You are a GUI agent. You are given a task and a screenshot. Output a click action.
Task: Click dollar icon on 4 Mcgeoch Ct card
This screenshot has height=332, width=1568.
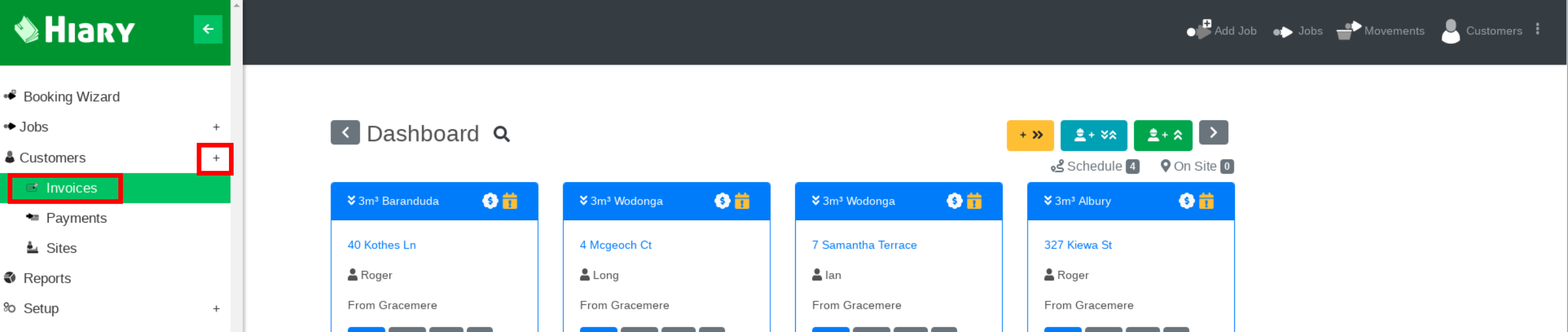click(722, 201)
